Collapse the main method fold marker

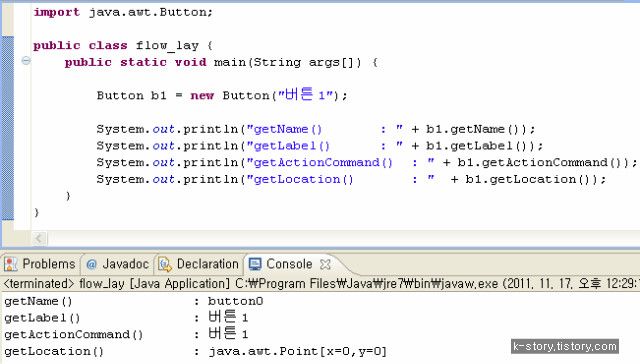click(x=26, y=61)
